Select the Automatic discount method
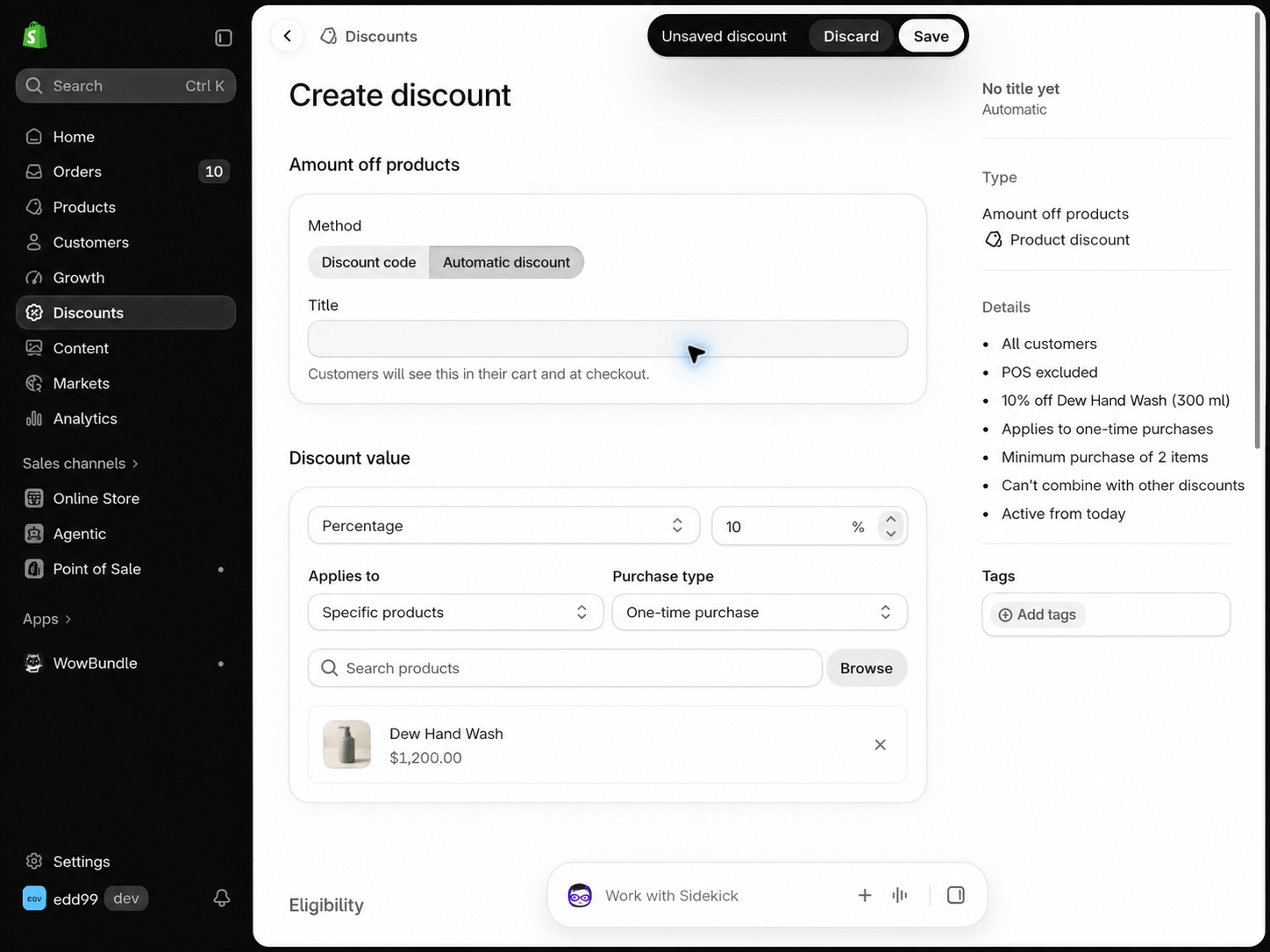The height and width of the screenshot is (952, 1270). (506, 262)
